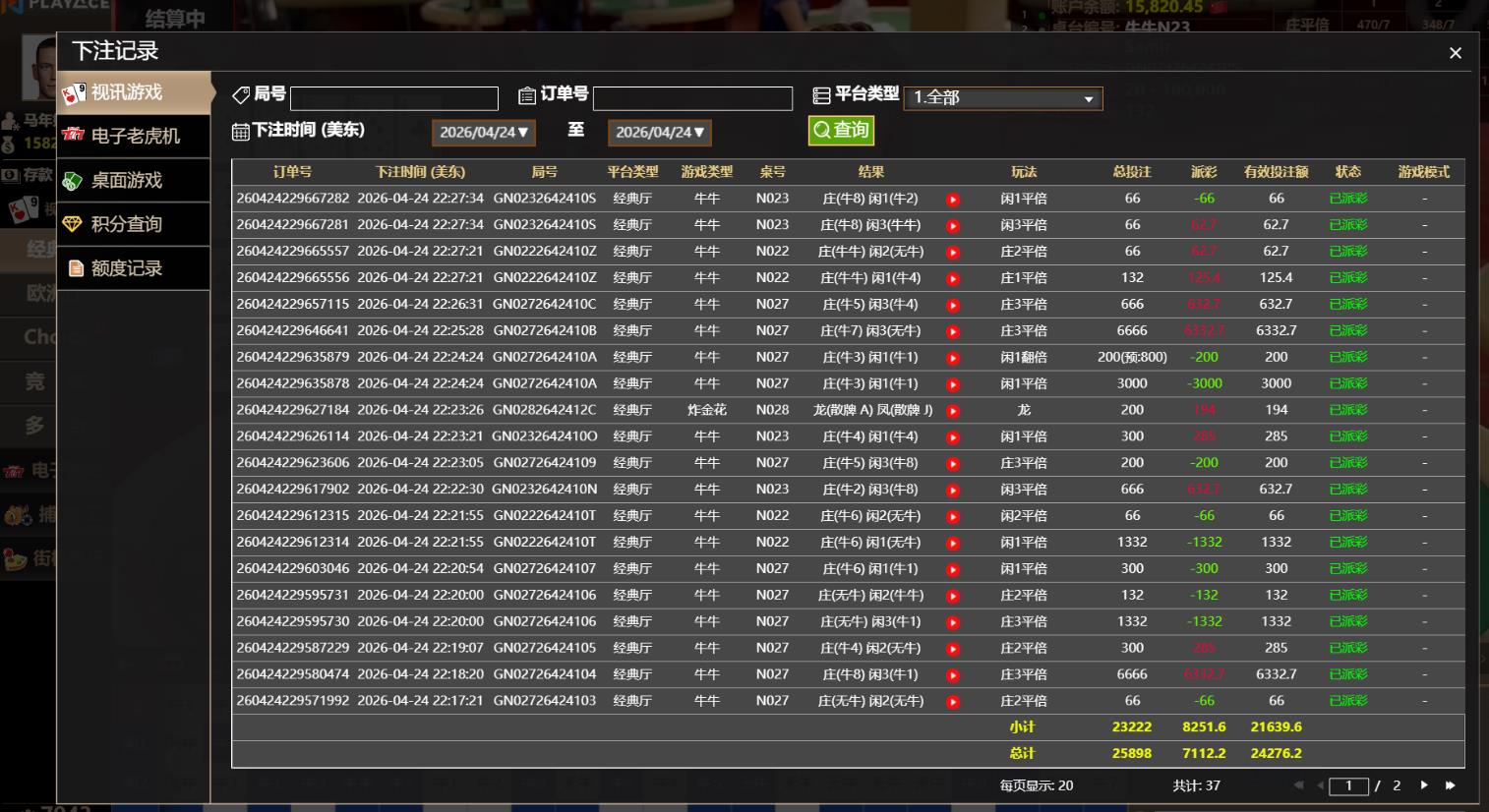The image size is (1489, 812).
Task: Click bet amount 200(预:800)
Action: 1132,357
